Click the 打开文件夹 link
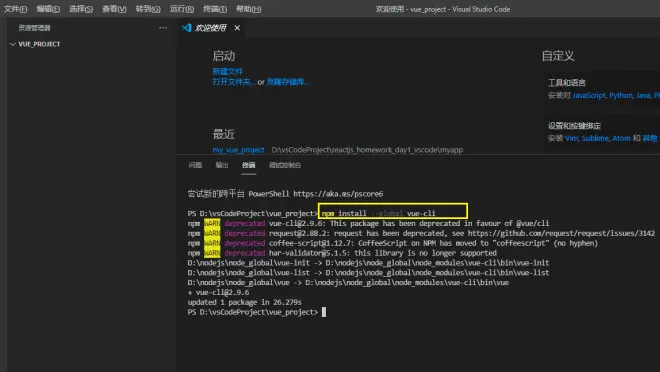Viewport: 660px width, 372px height. (233, 82)
